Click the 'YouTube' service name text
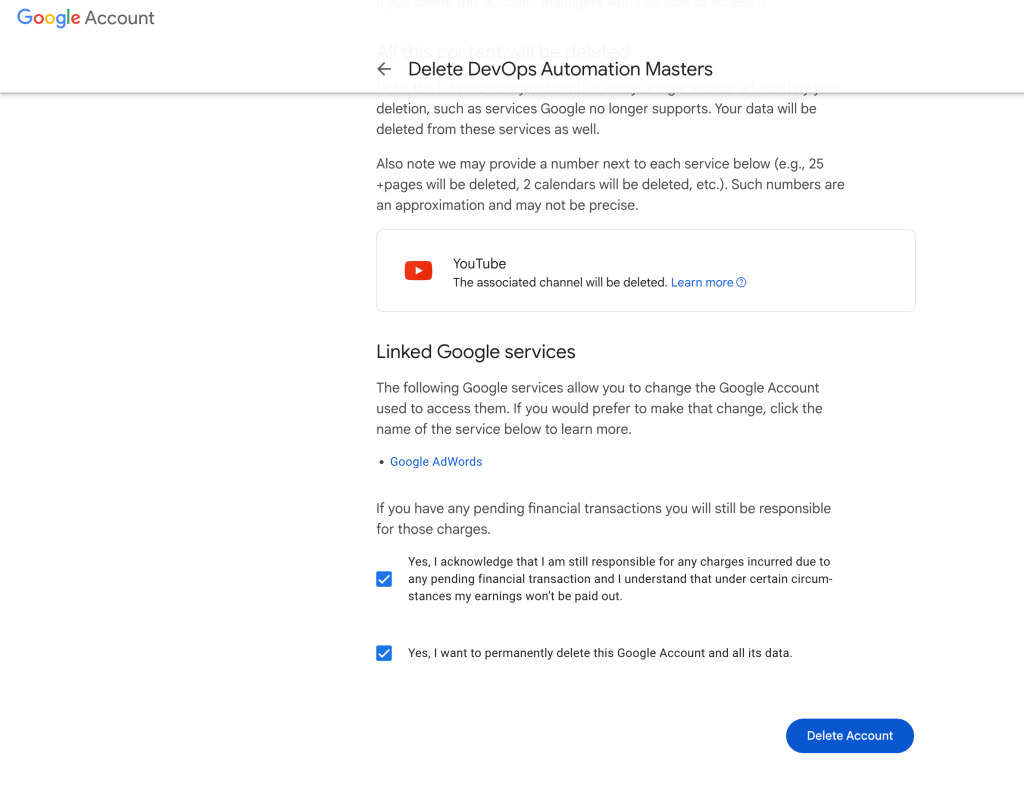This screenshot has width=1024, height=785. [479, 264]
